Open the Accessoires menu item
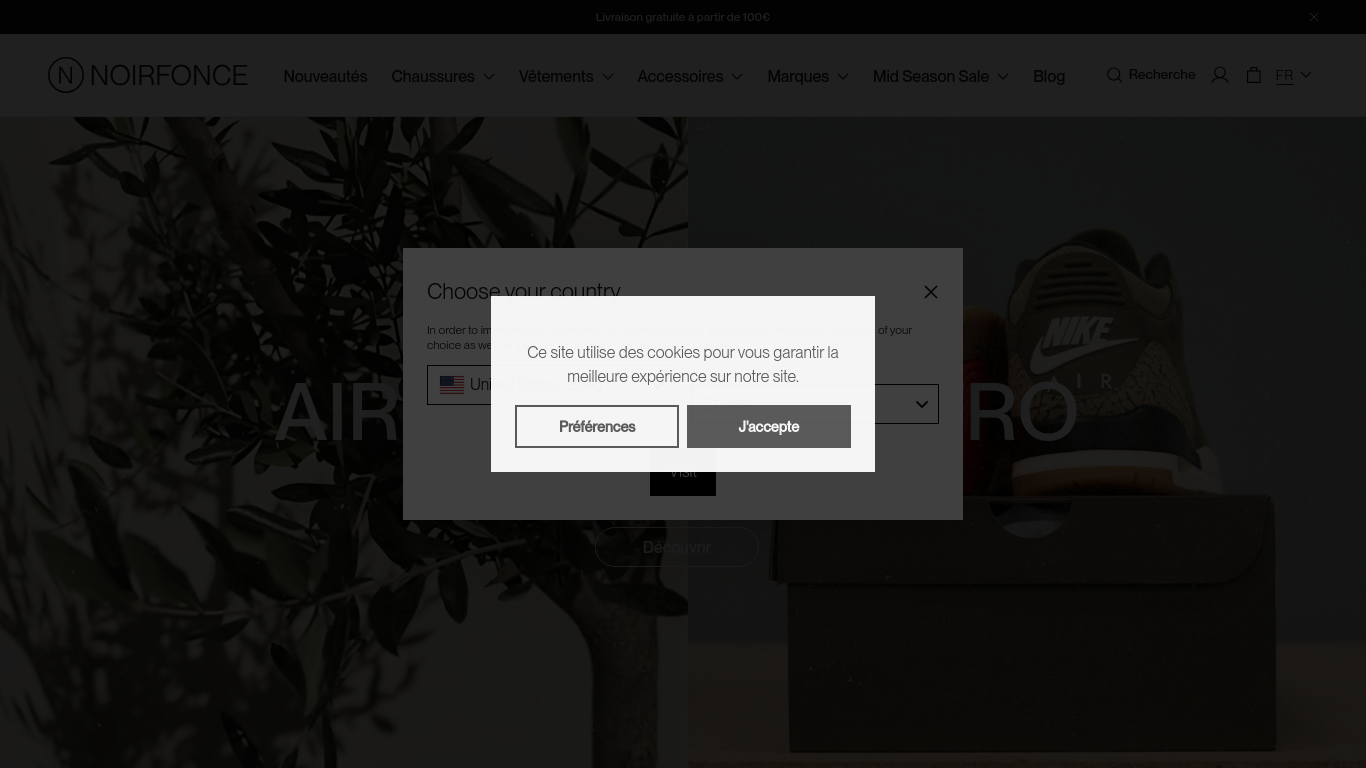This screenshot has height=768, width=1366. 680,76
